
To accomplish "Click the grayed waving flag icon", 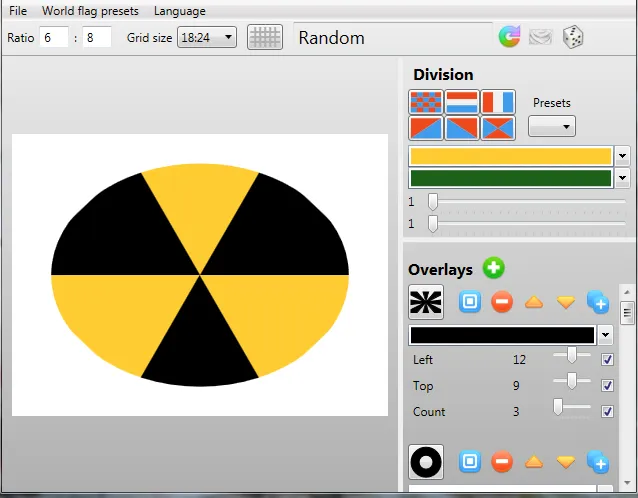I will coord(540,37).
